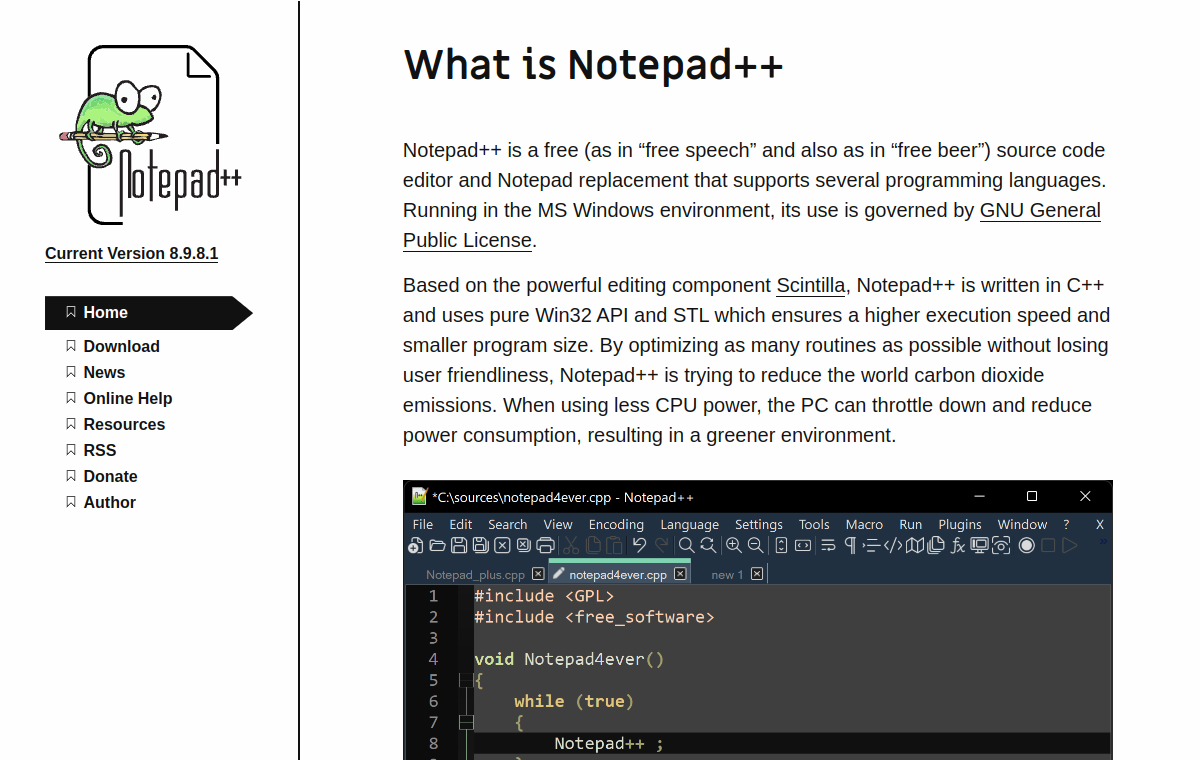Viewport: 1200px width, 760px height.
Task: Open the News sidebar link
Action: pyautogui.click(x=104, y=372)
